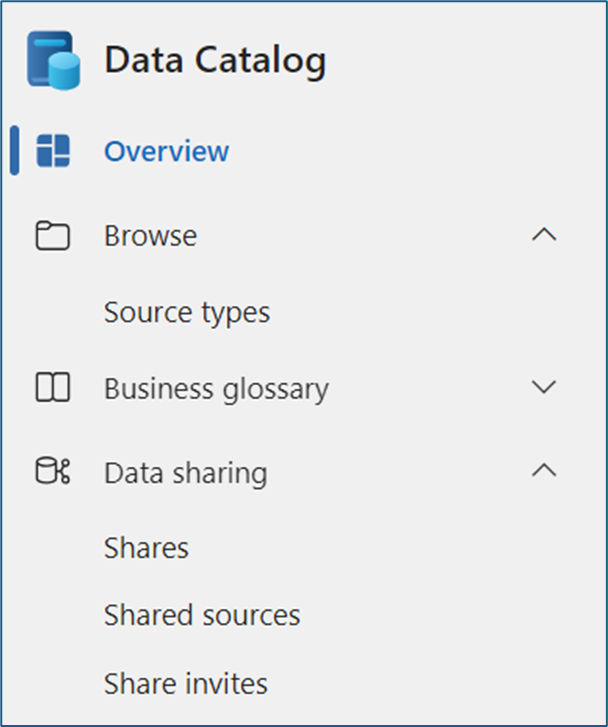Click the Data sharing cylinder-share icon
Screen dimensions: 608x727
(52, 472)
